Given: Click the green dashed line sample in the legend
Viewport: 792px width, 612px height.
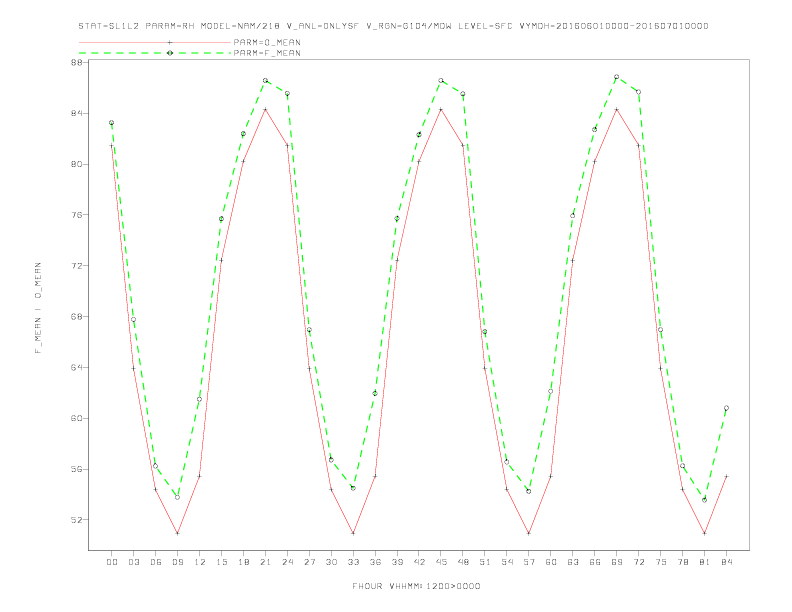Looking at the screenshot, I should 155,53.
